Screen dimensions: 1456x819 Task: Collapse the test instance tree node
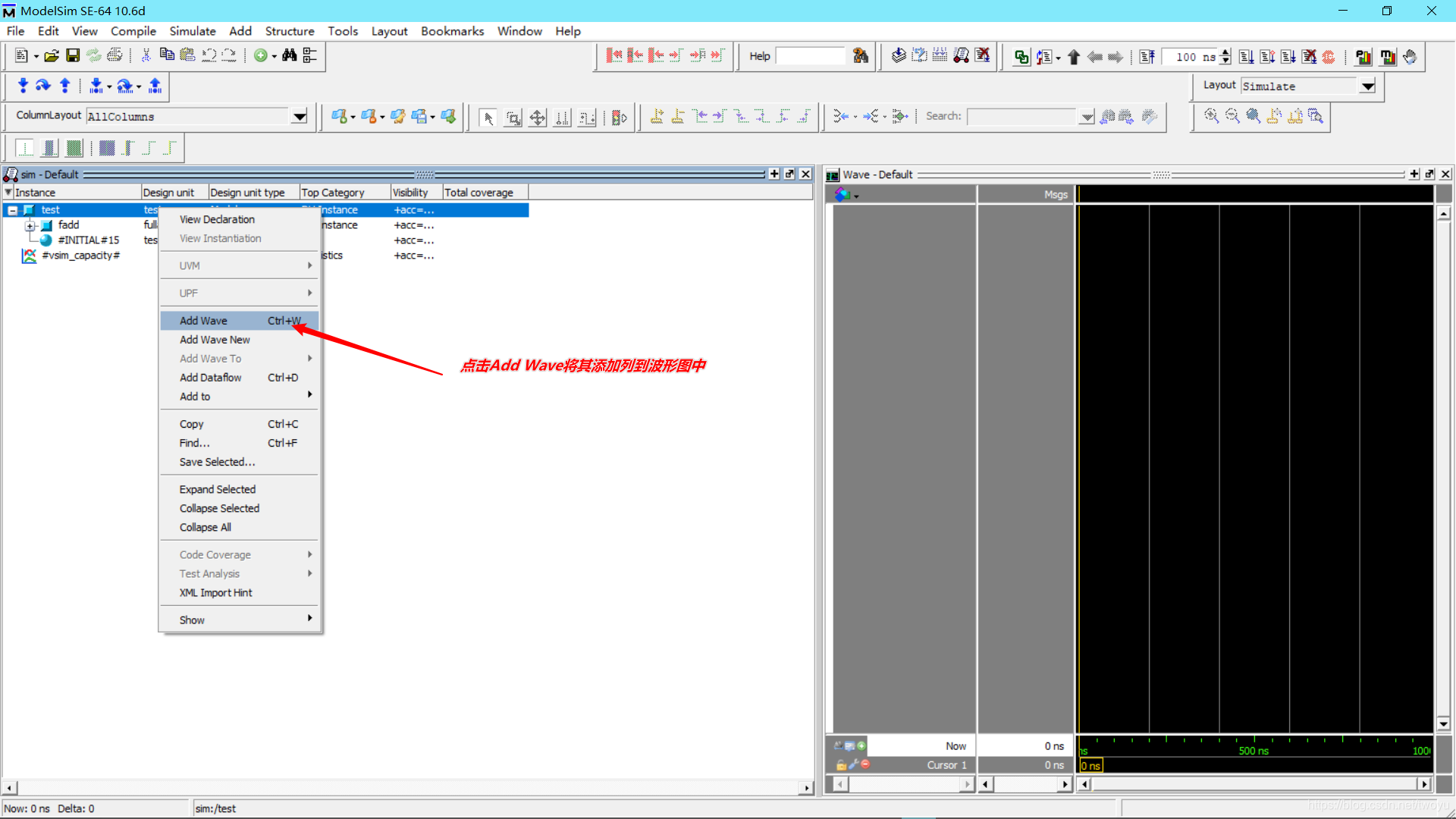click(13, 210)
